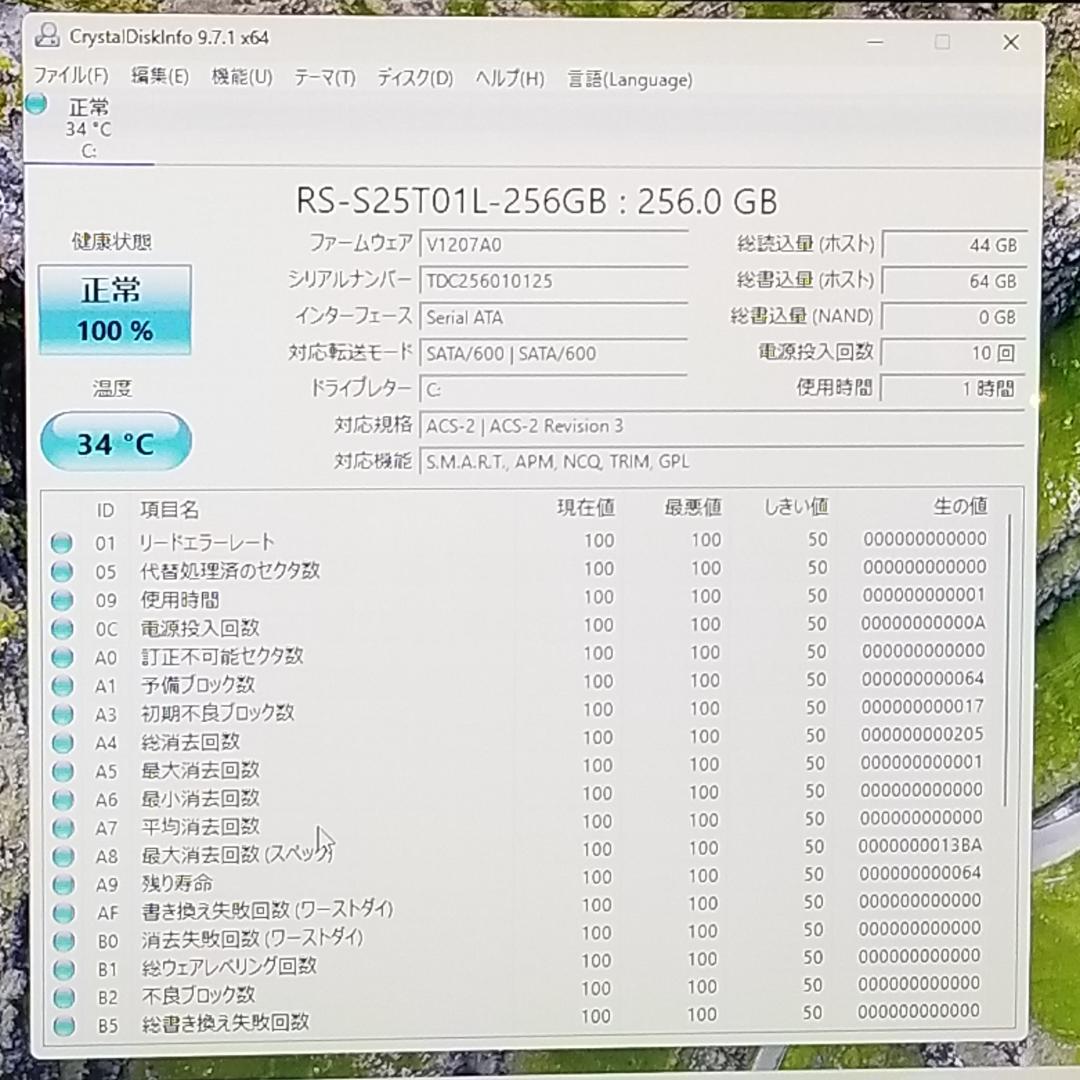Select the blue dot for 予備ブロック数
The image size is (1080, 1080).
[x=62, y=685]
